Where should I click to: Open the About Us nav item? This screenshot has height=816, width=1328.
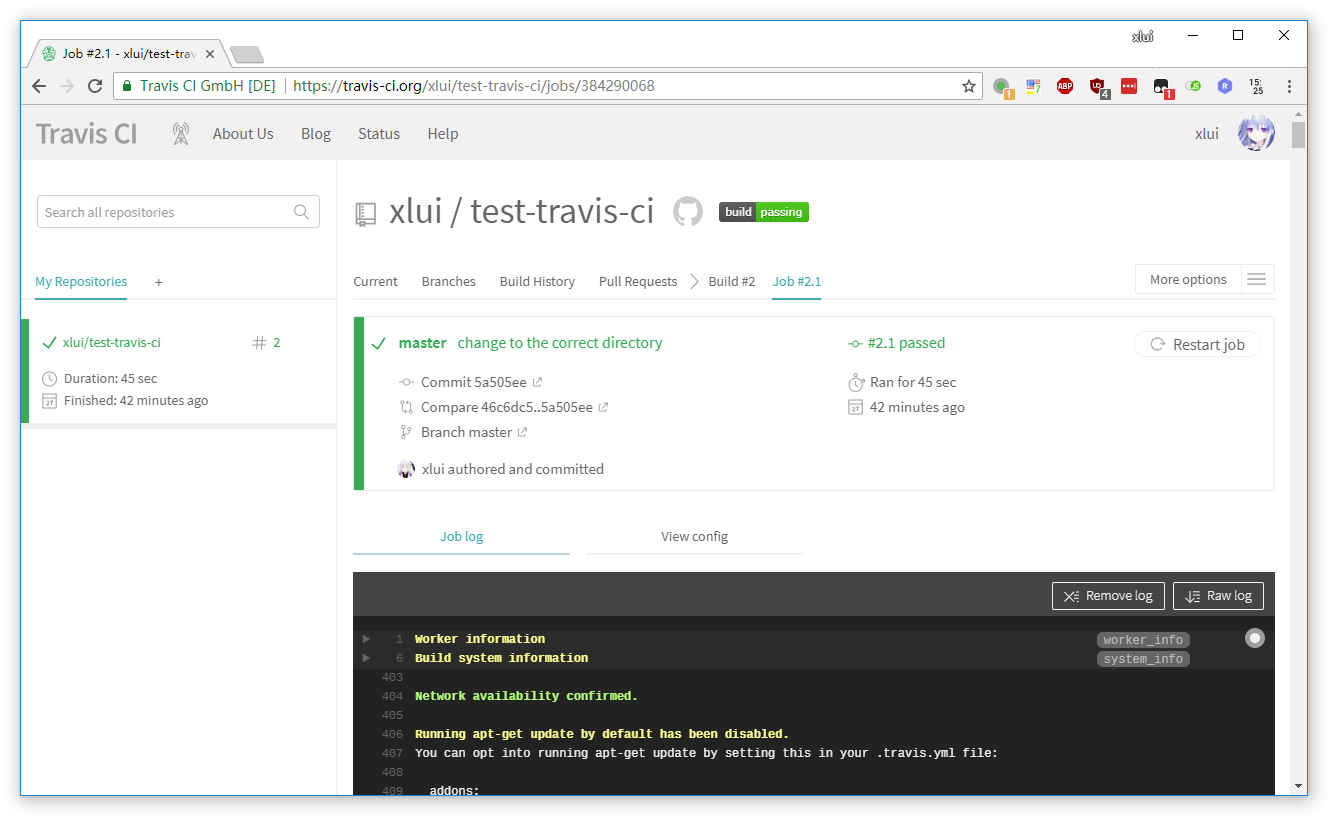click(243, 134)
